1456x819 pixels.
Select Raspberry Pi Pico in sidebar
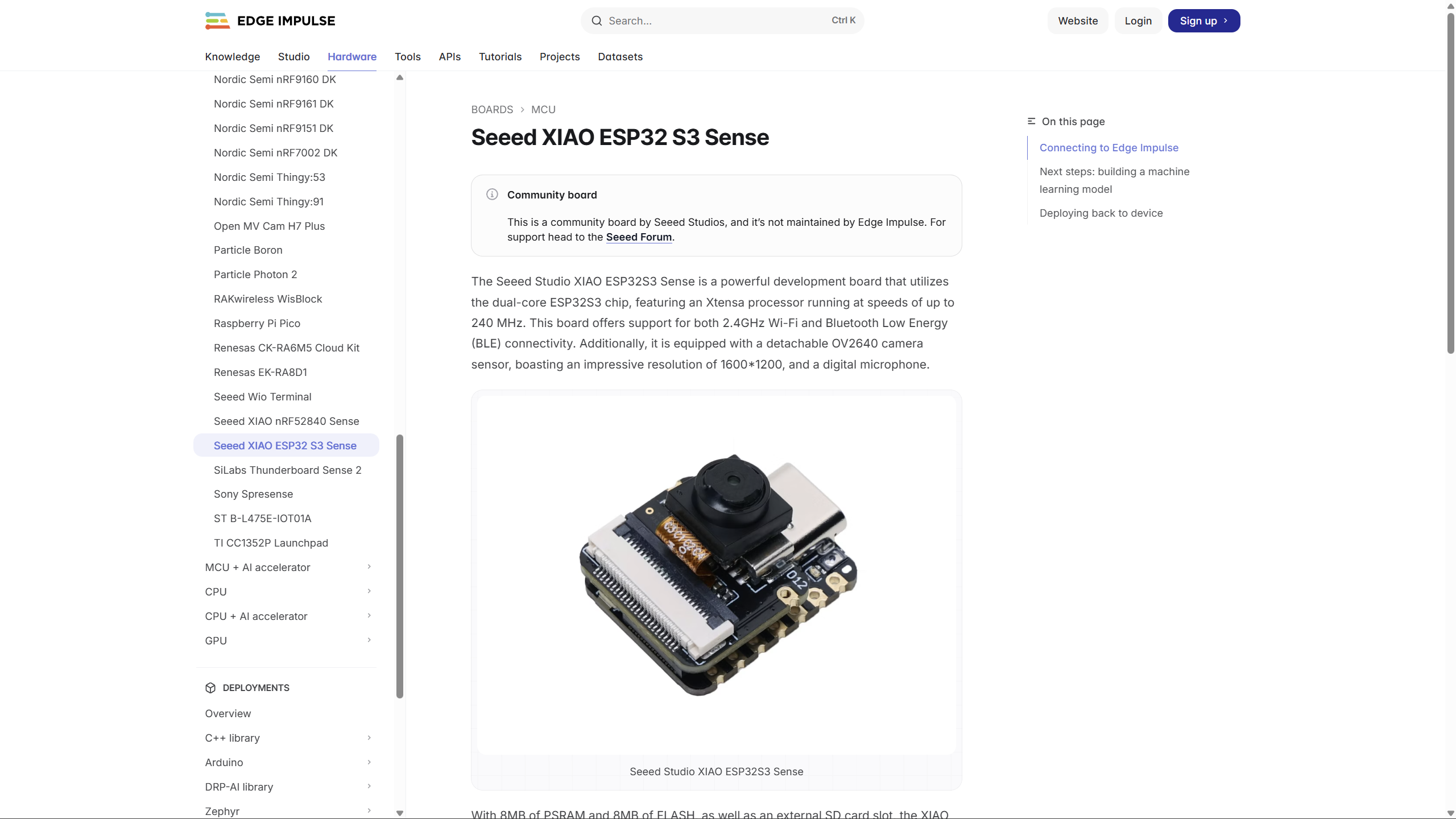pyautogui.click(x=257, y=323)
